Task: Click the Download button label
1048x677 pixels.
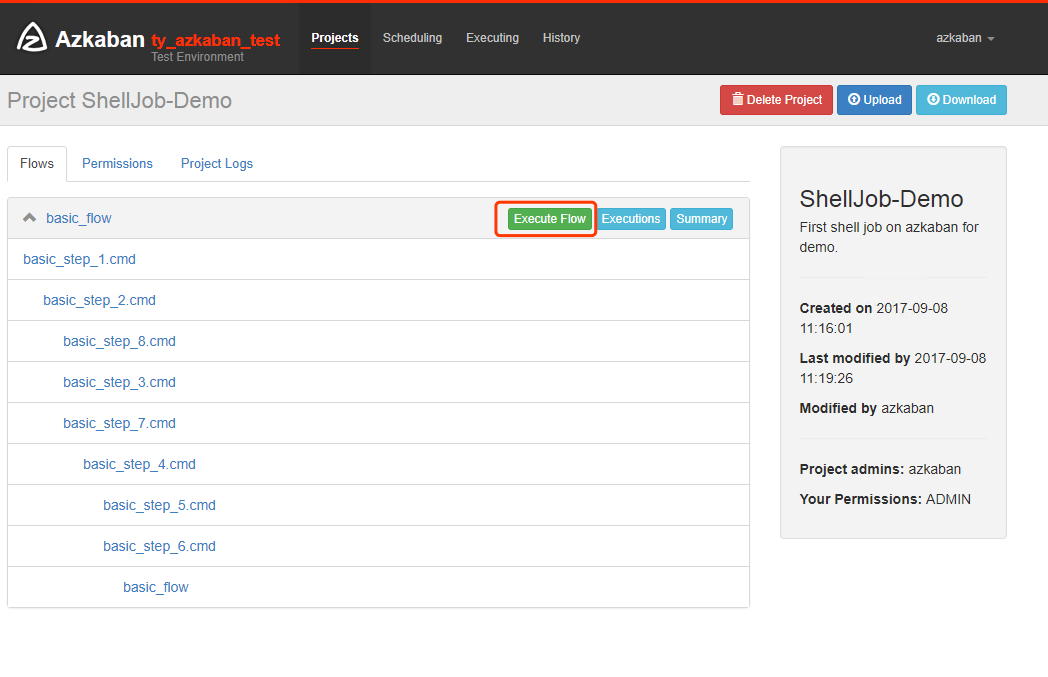Action: click(x=969, y=100)
